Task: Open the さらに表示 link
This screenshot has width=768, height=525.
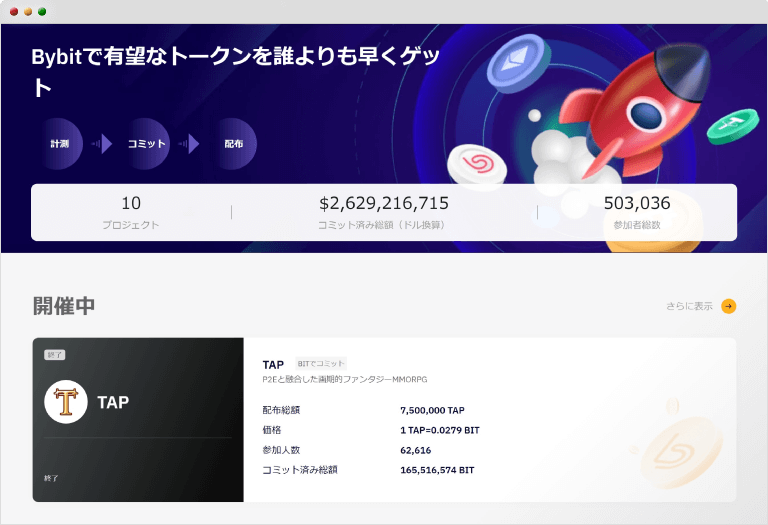Action: (689, 306)
